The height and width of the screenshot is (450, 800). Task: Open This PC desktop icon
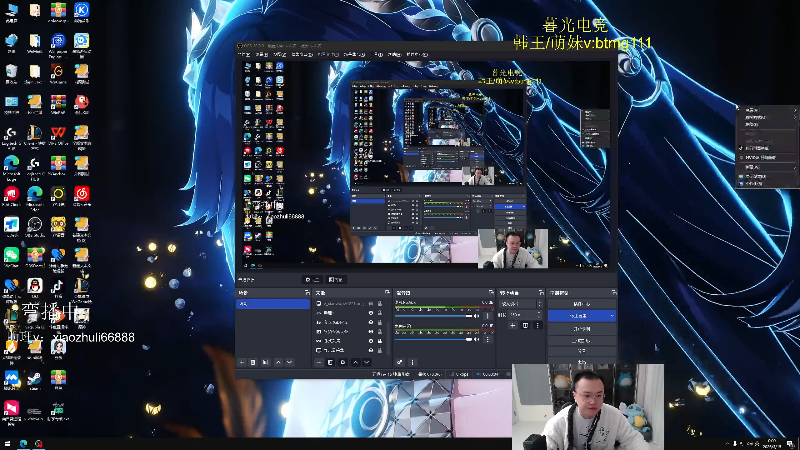click(11, 11)
